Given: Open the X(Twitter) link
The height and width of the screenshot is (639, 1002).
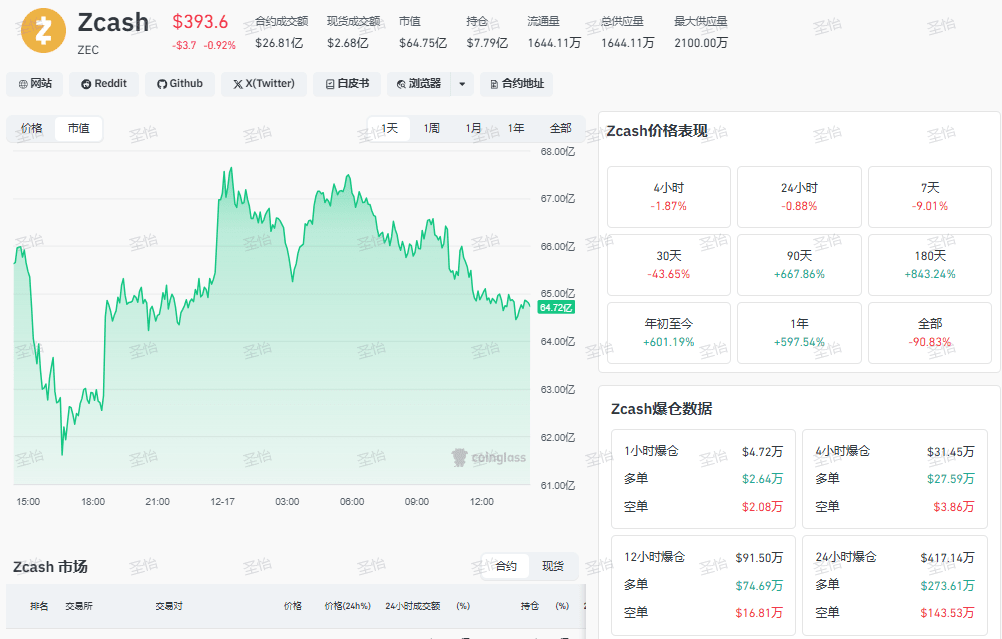Looking at the screenshot, I should click(x=263, y=84).
